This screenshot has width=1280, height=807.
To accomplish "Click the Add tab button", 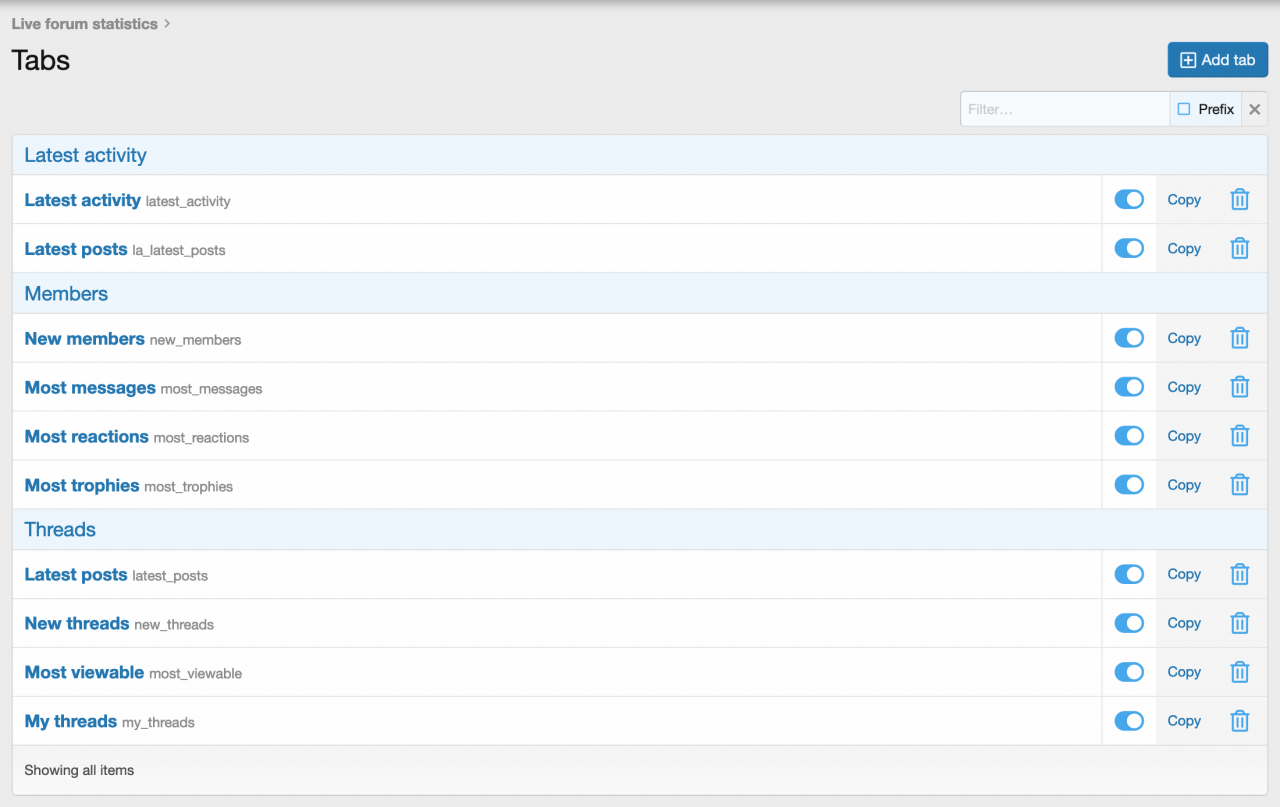I will 1217,60.
